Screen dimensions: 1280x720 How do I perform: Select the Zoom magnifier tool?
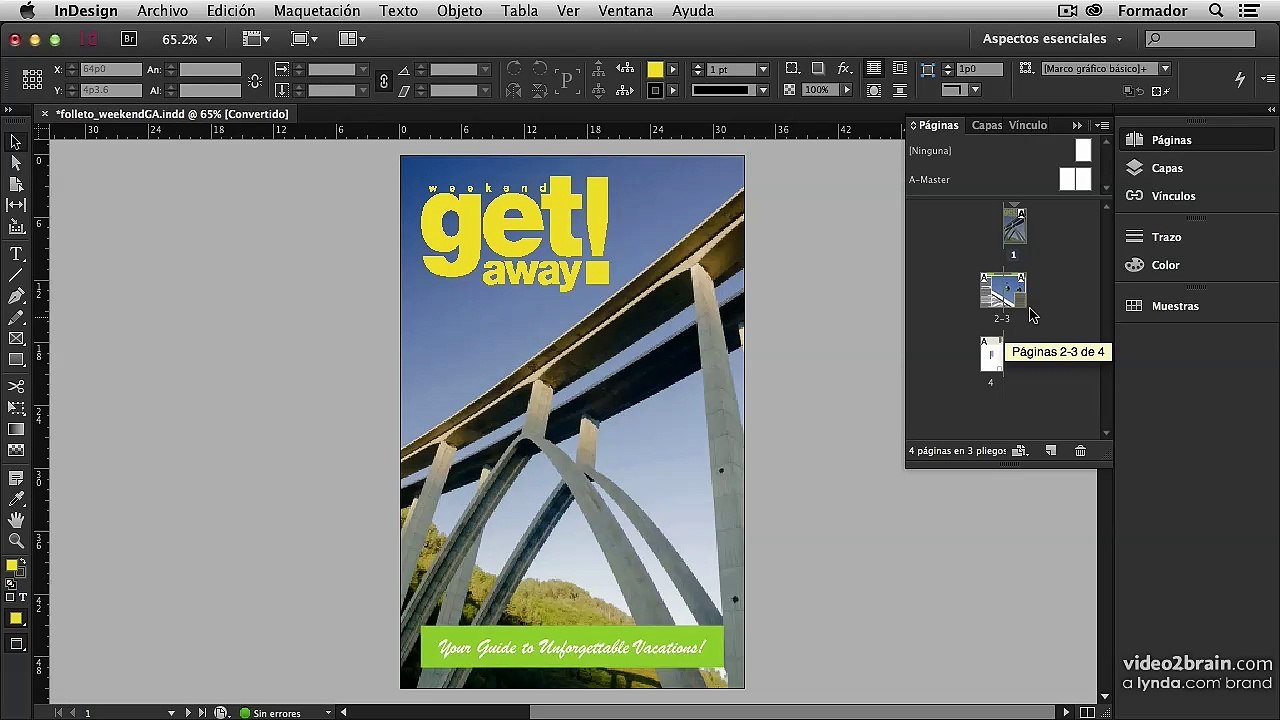click(x=16, y=541)
